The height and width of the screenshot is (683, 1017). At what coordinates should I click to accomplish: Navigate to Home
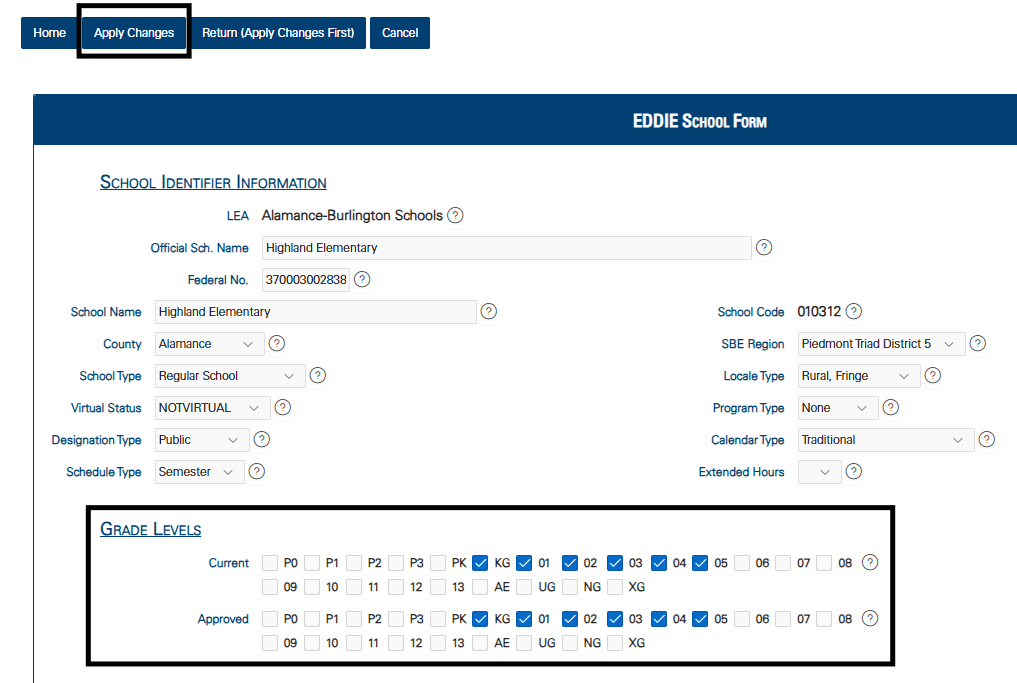[49, 32]
